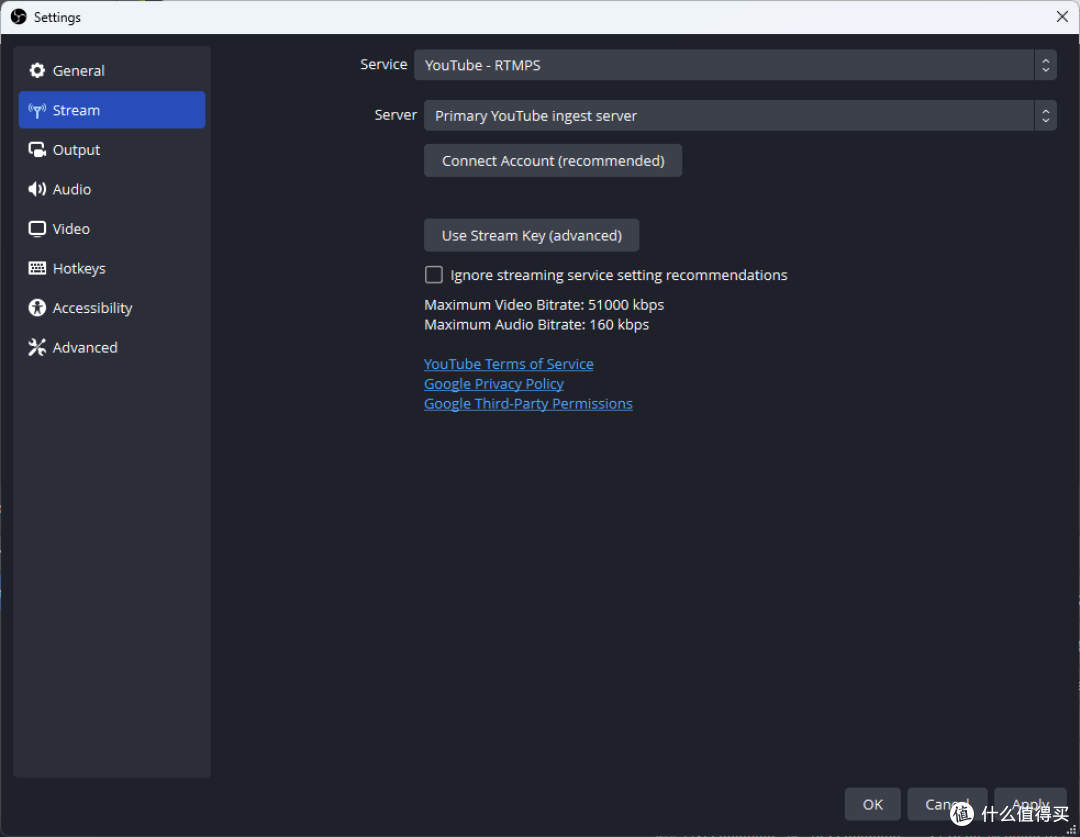Click Use Stream Key (advanced) button
This screenshot has width=1080, height=837.
pyautogui.click(x=532, y=235)
